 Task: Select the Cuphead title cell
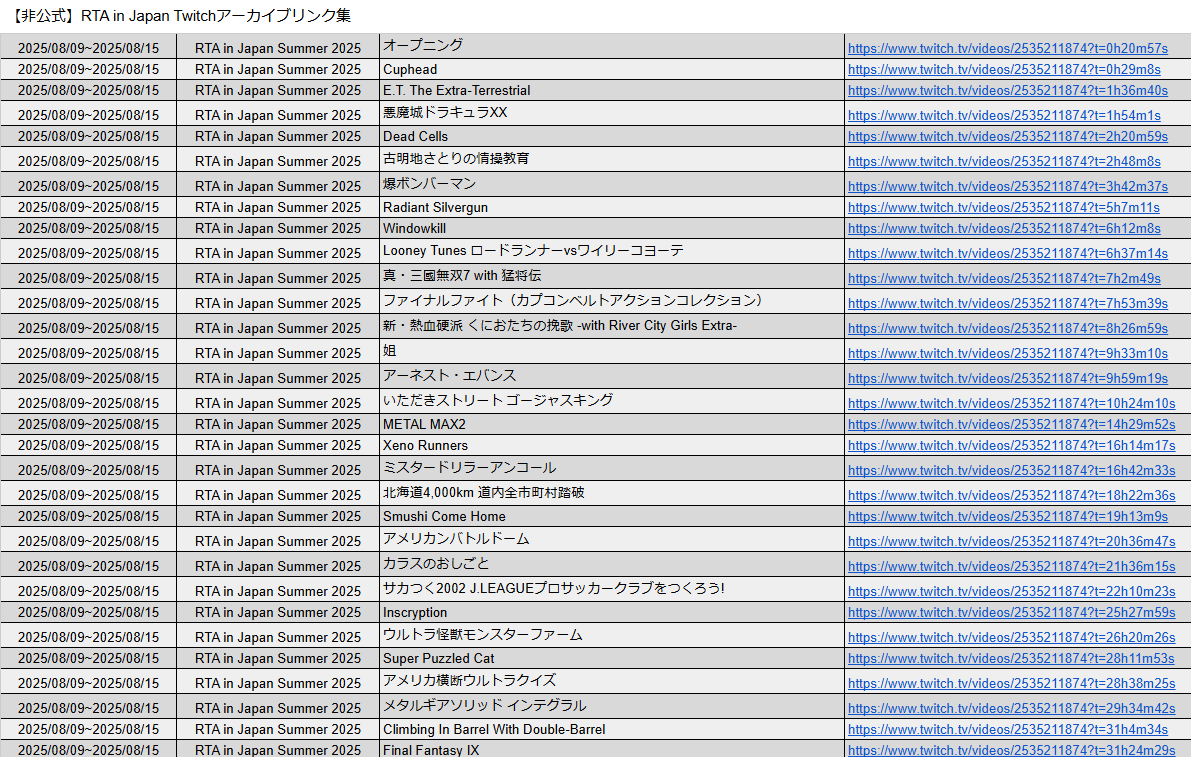[611, 69]
